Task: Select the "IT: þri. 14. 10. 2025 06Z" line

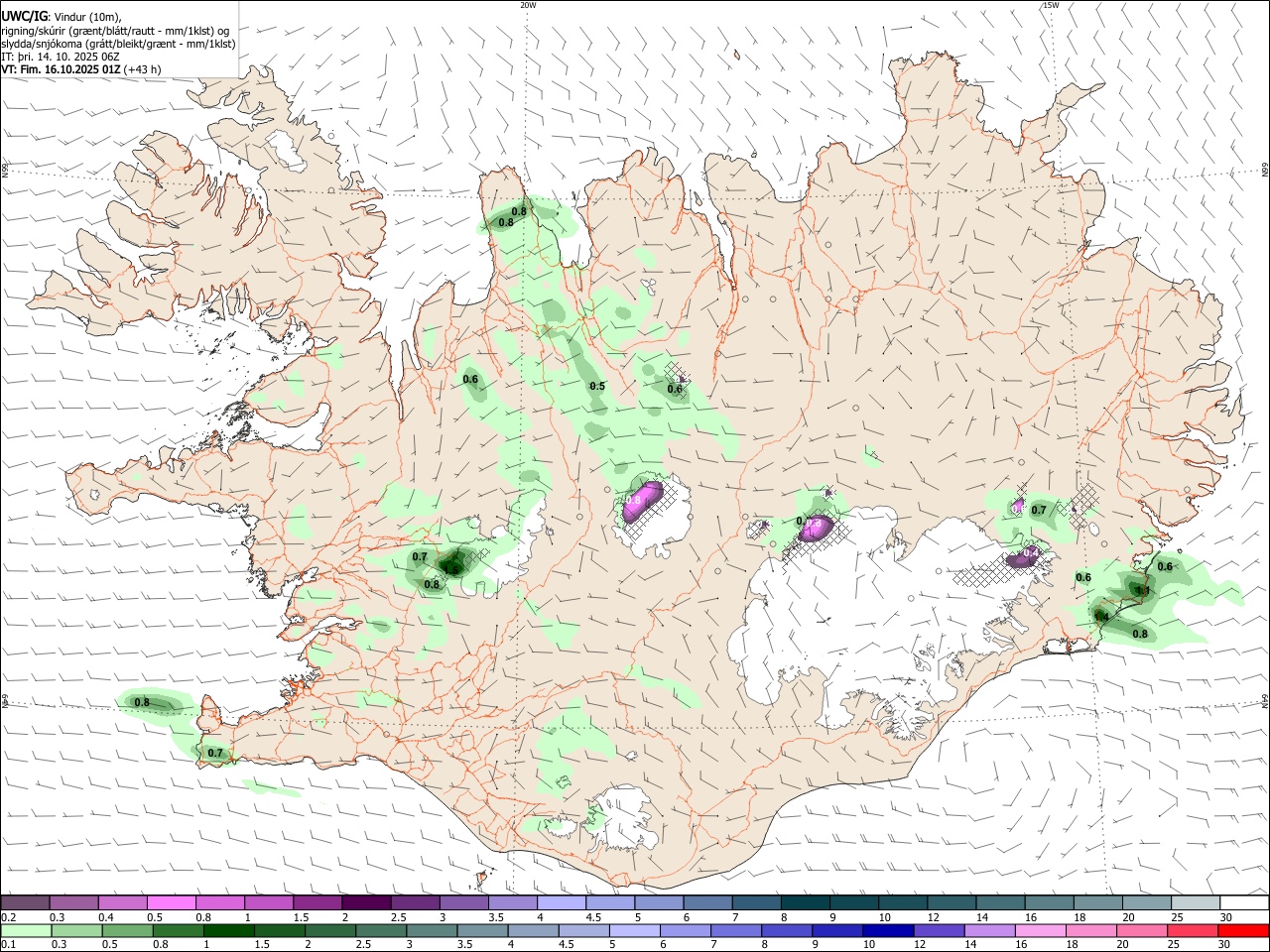Action: point(60,57)
